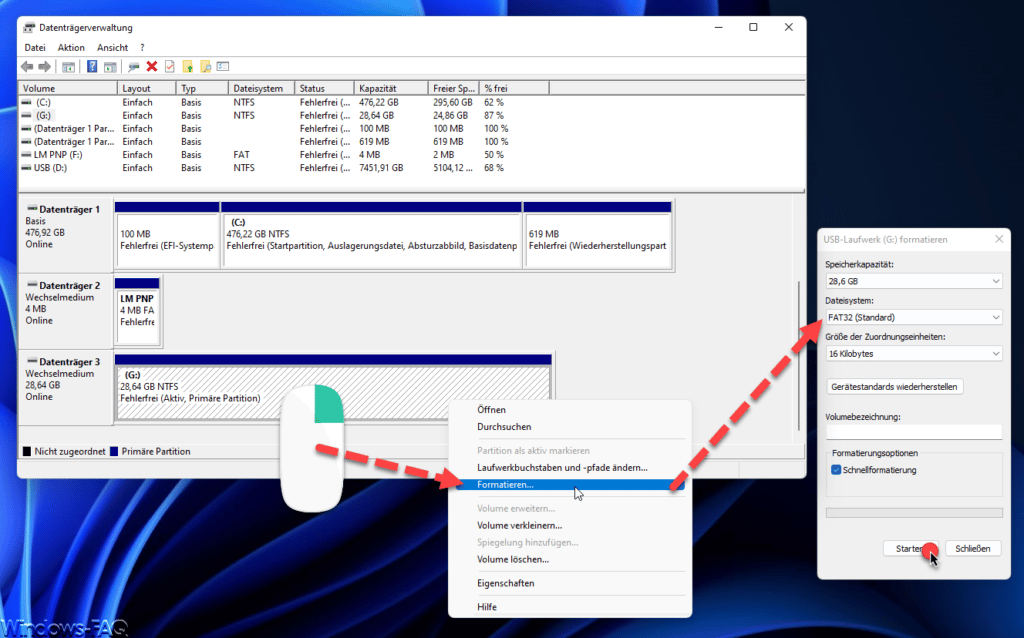Click the drive icon of the (G:) volume row
This screenshot has height=638, width=1024.
(26, 116)
